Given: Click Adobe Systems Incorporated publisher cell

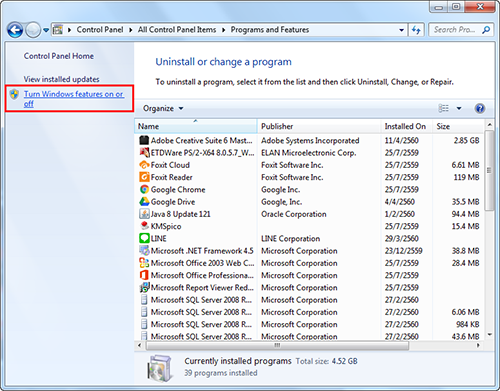Looking at the screenshot, I should pos(310,140).
